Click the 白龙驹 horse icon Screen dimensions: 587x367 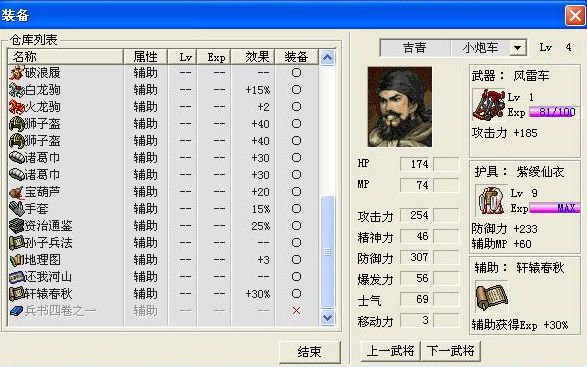click(16, 90)
